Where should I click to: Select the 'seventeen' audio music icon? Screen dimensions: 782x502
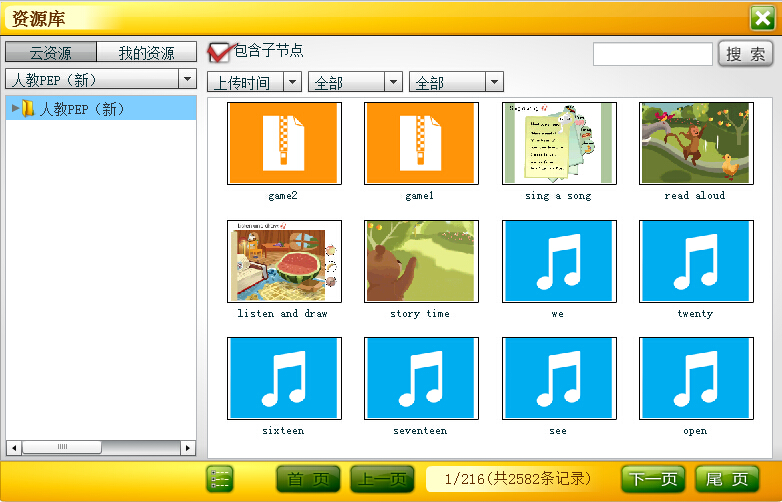[x=421, y=378]
